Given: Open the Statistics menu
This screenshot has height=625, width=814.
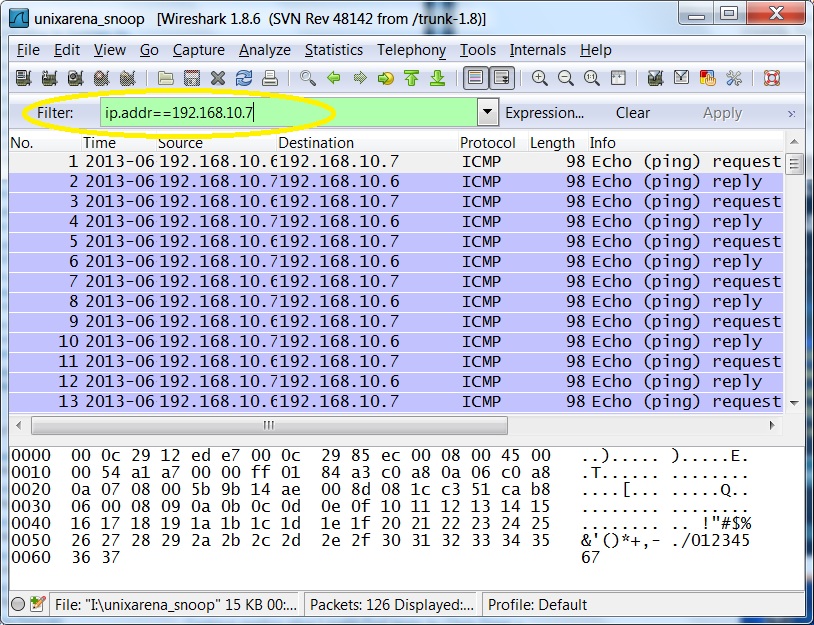Looking at the screenshot, I should tap(334, 50).
